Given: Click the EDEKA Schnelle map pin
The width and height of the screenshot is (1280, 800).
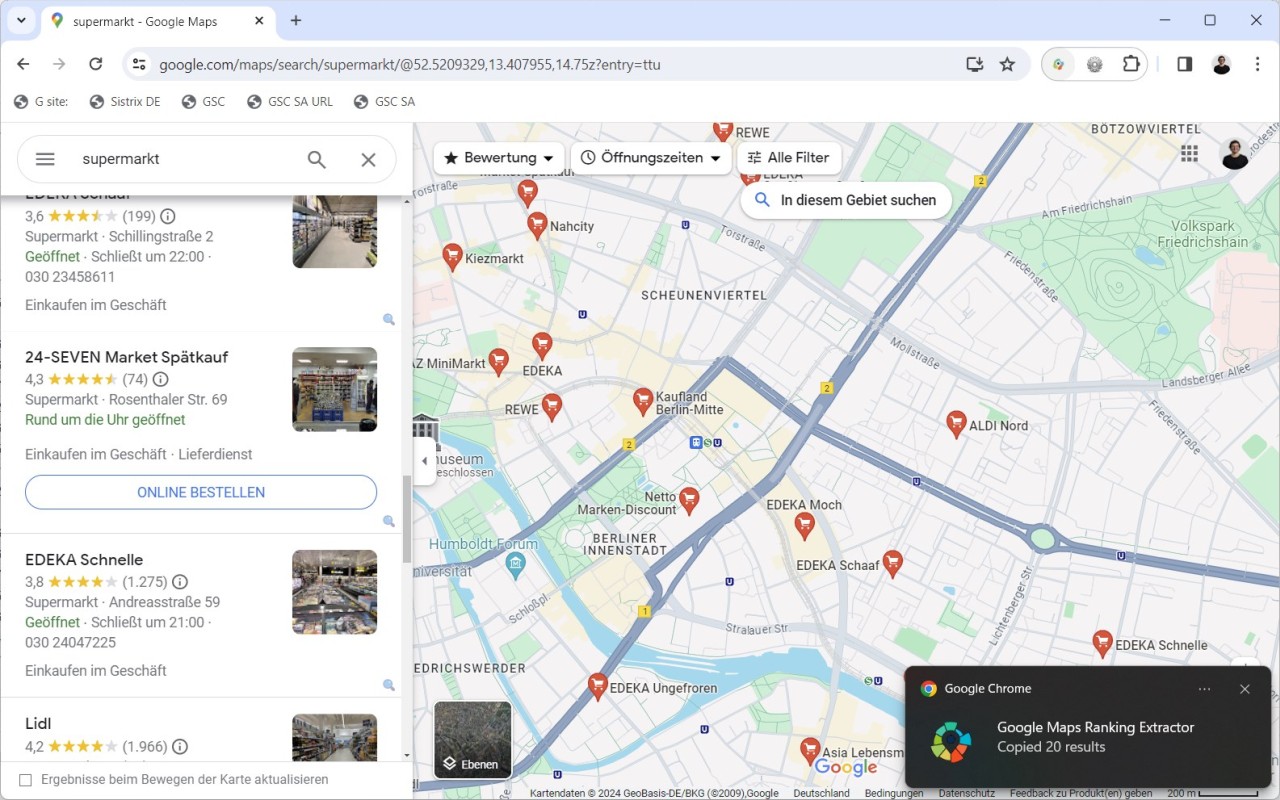Looking at the screenshot, I should pyautogui.click(x=1103, y=644).
